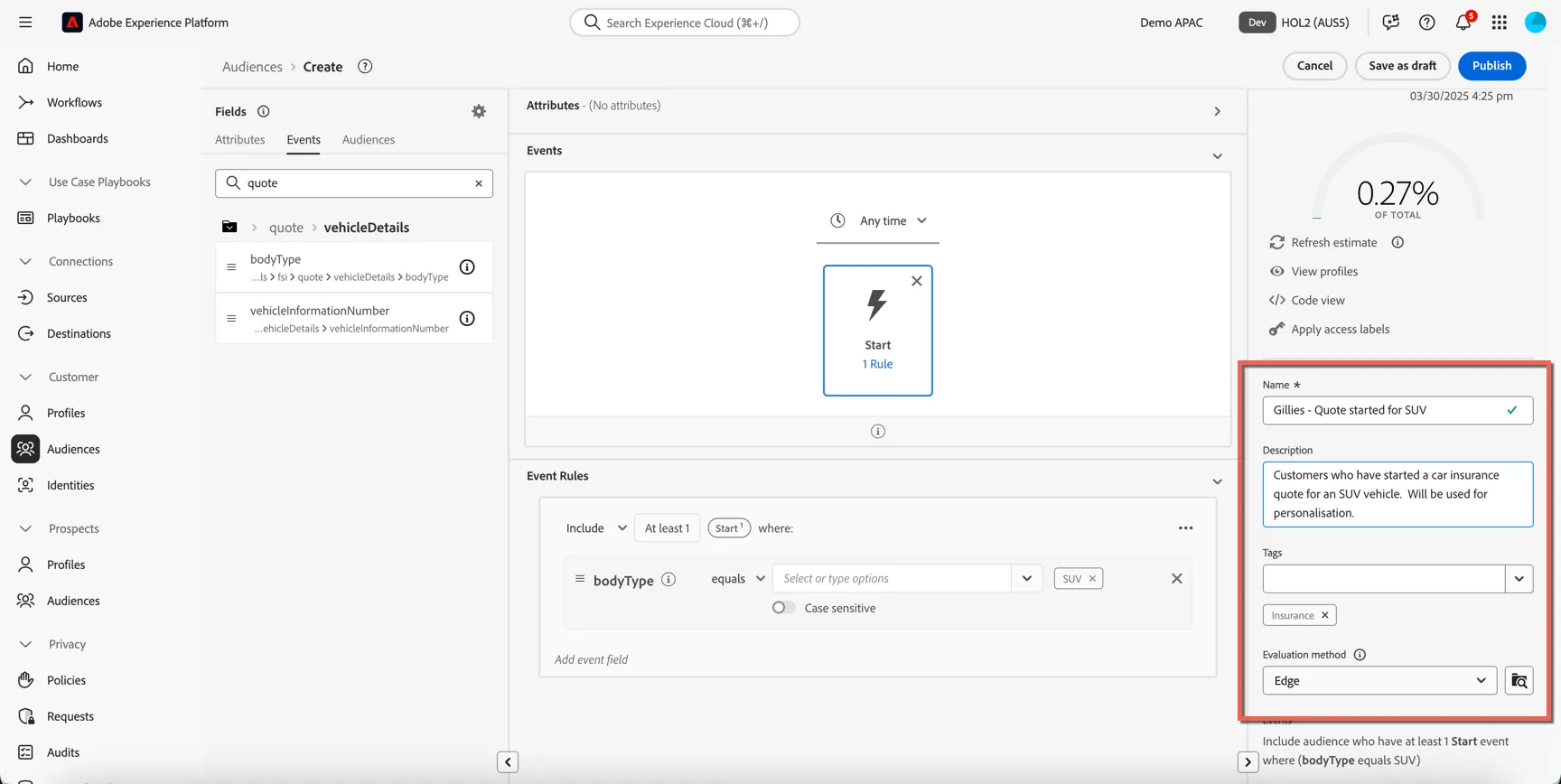
Task: Click the Publish button
Action: (1491, 66)
